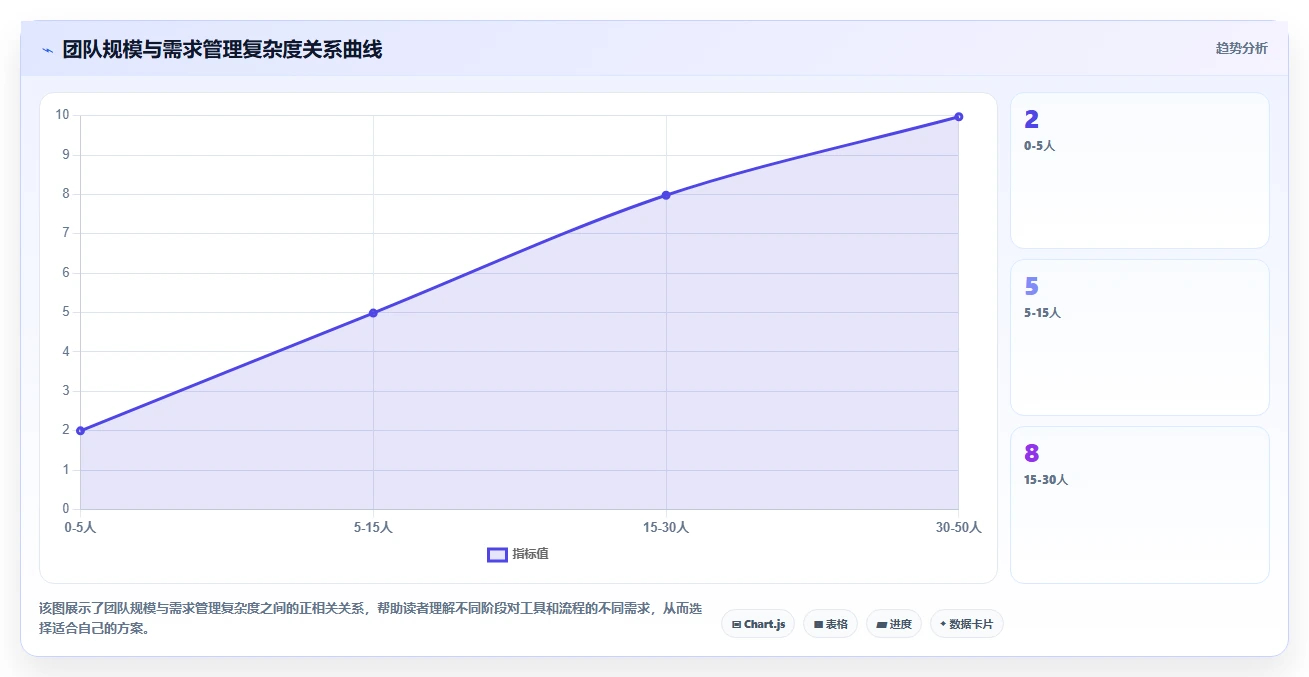This screenshot has height=677, width=1309.
Task: Click the y-axis label 2
Action: tap(66, 430)
